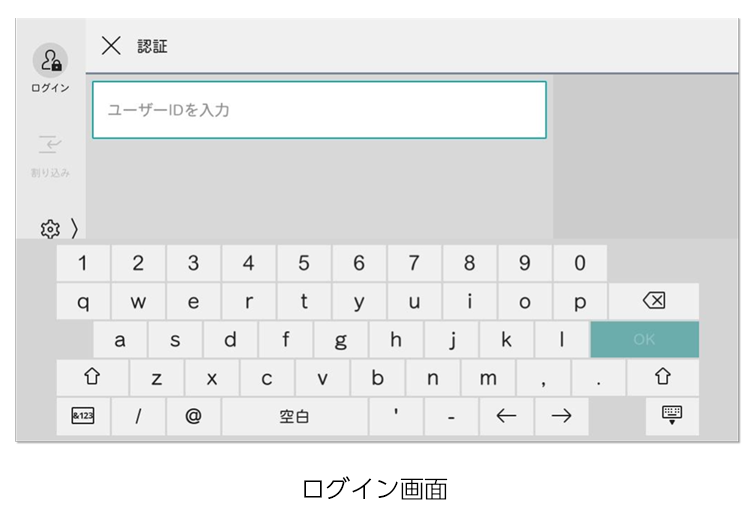The image size is (750, 525).
Task: Tap the letter c key
Action: (x=267, y=378)
